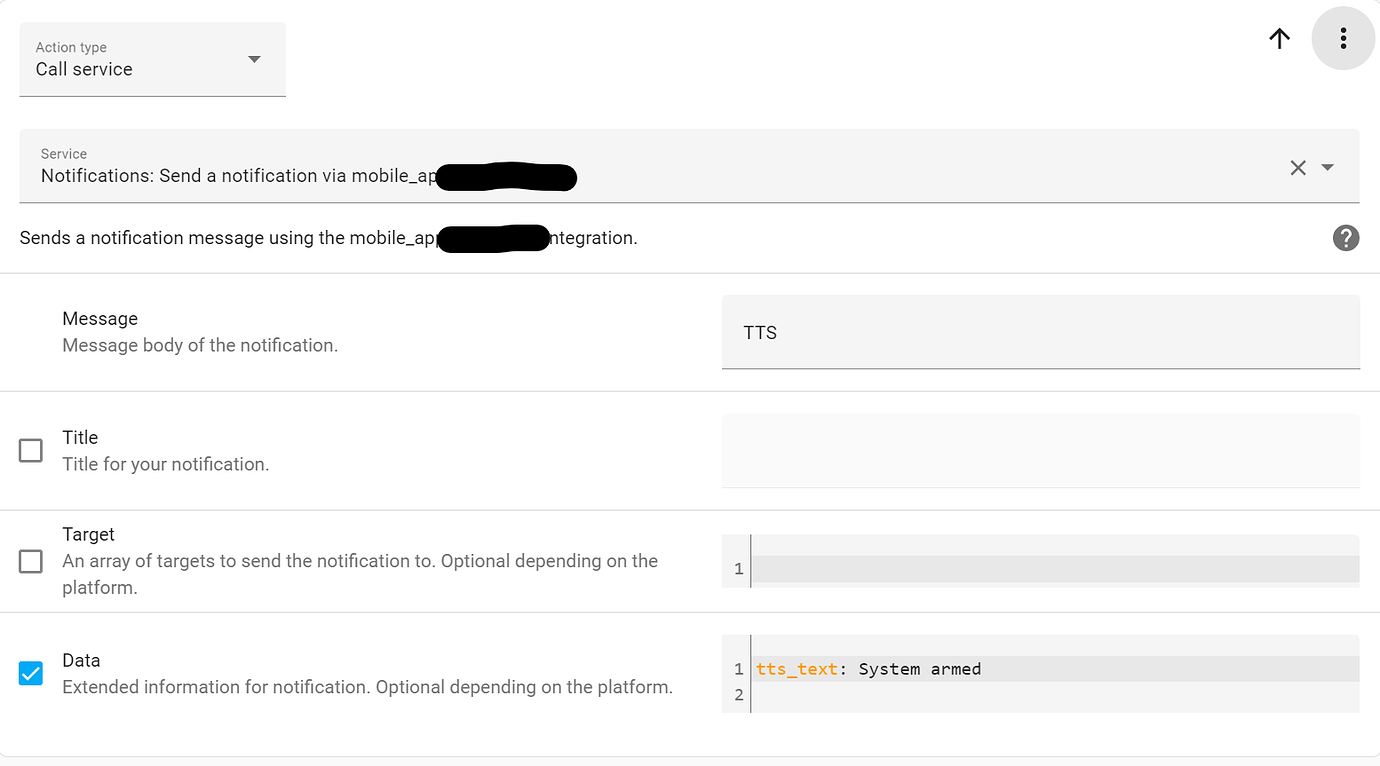Clear the selected service with X
The image size is (1380, 766).
coord(1298,168)
